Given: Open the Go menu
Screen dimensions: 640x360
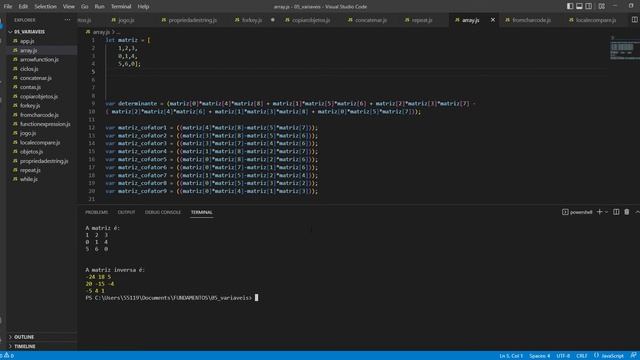Looking at the screenshot, I should 84,6.
